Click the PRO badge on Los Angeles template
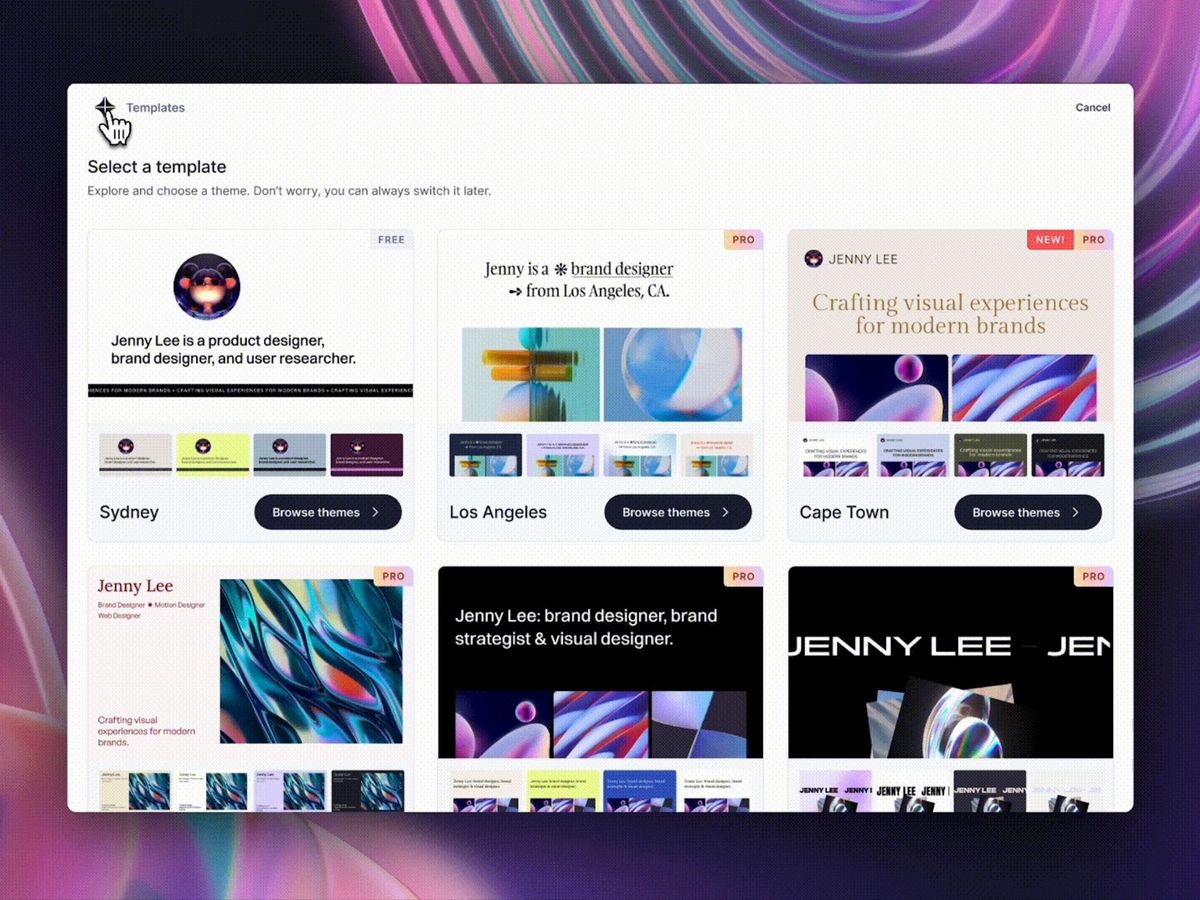This screenshot has width=1200, height=900. tap(743, 240)
